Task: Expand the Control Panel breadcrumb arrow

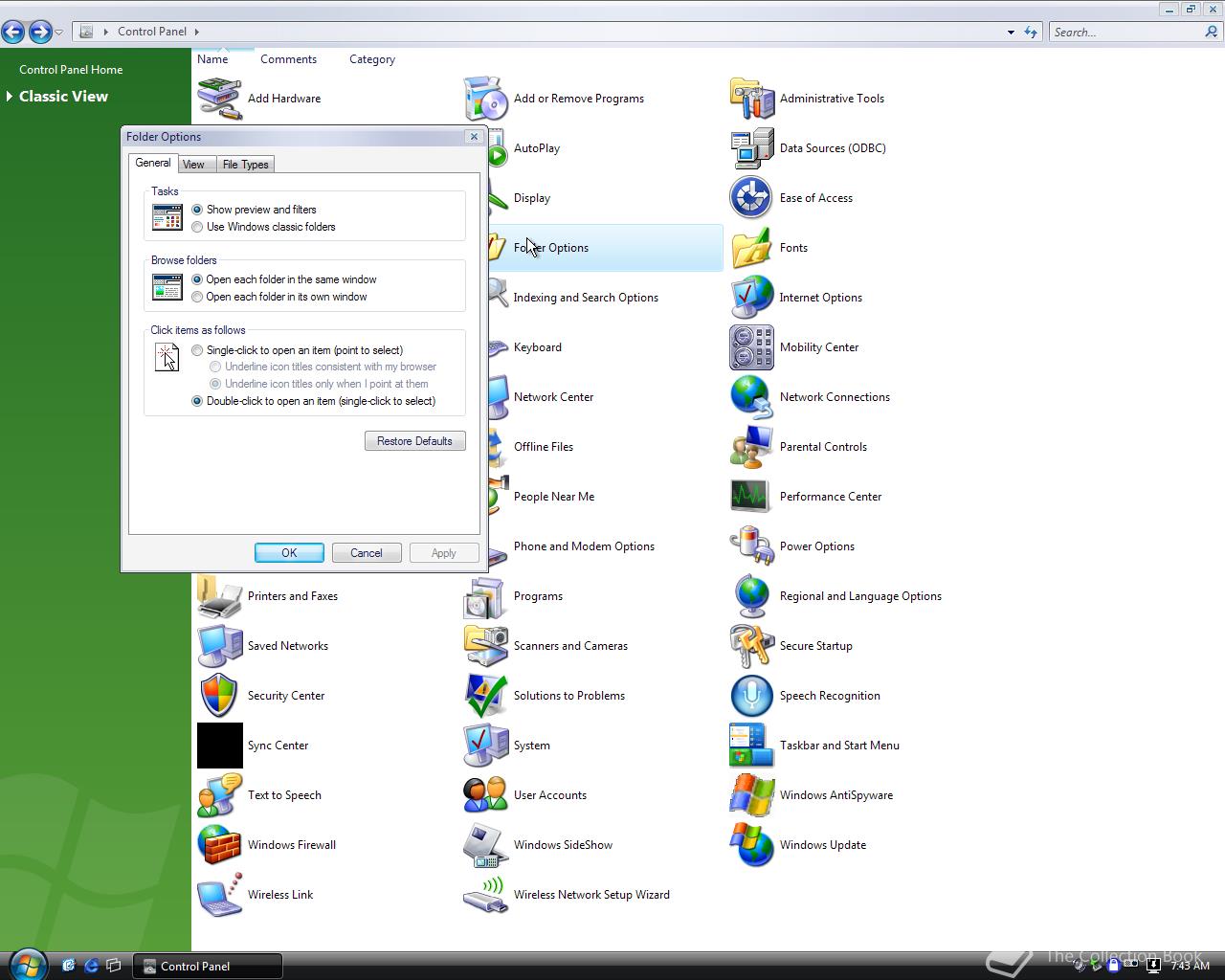Action: 197,32
